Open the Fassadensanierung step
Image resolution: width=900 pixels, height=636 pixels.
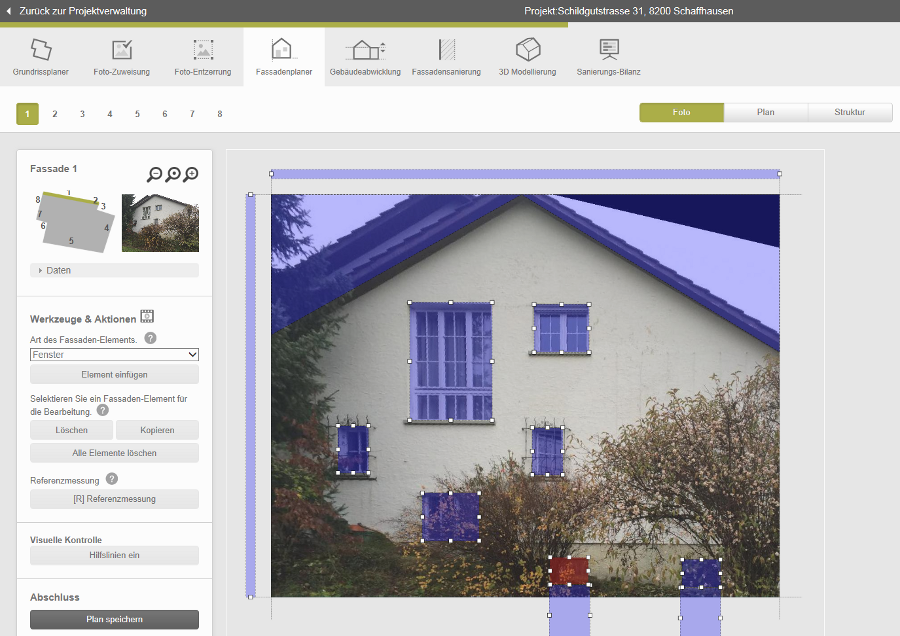(x=446, y=57)
